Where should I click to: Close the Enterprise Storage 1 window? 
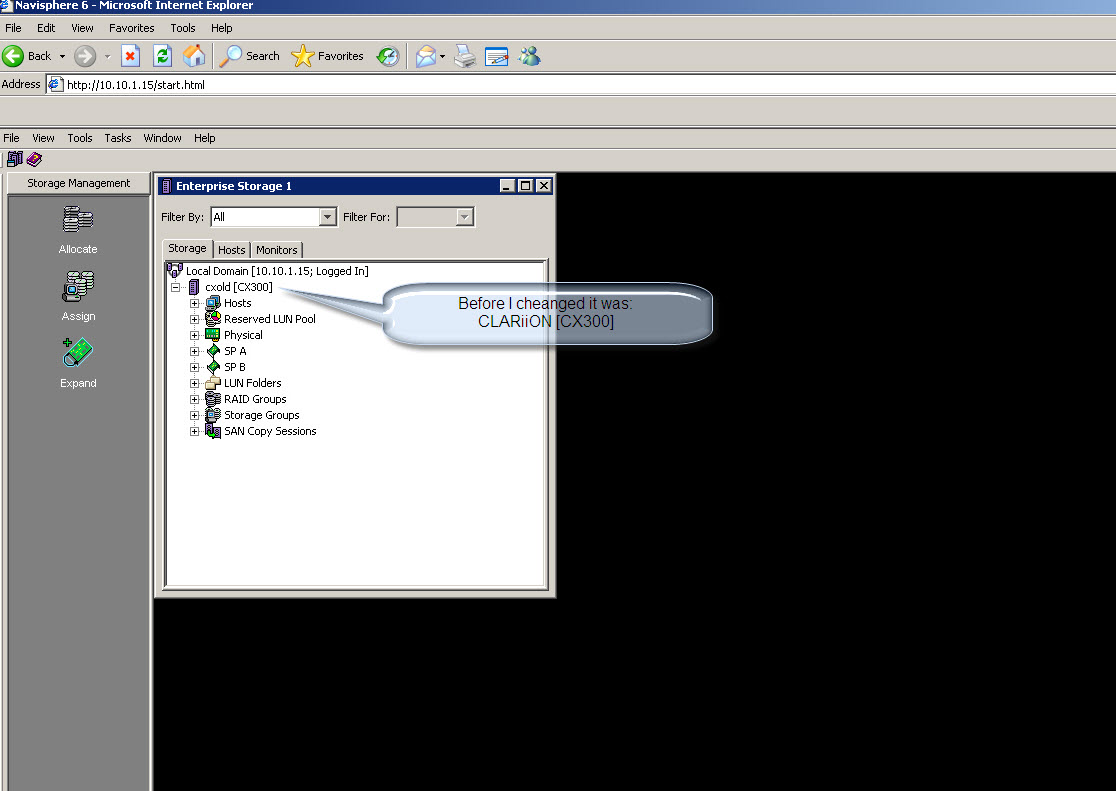point(544,186)
